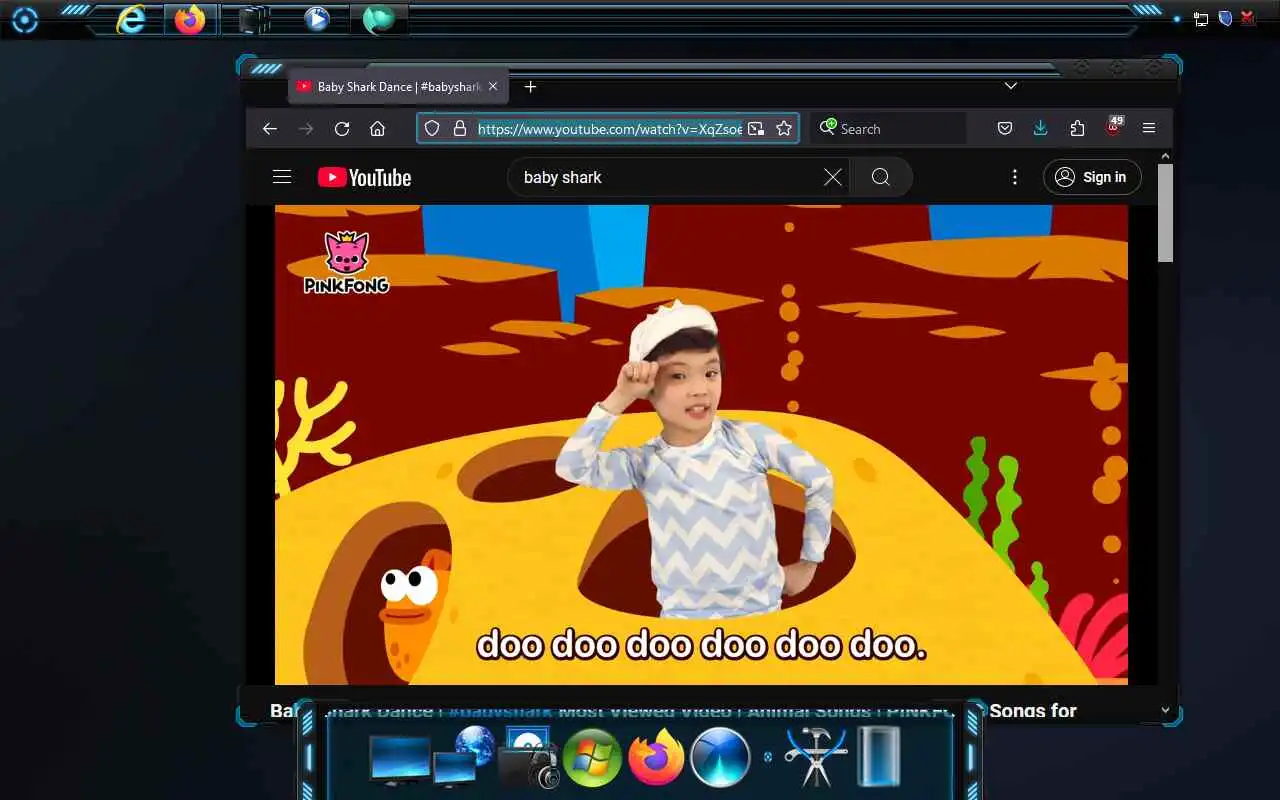This screenshot has width=1280, height=800.
Task: Bookmark this page with the star
Action: 784,128
